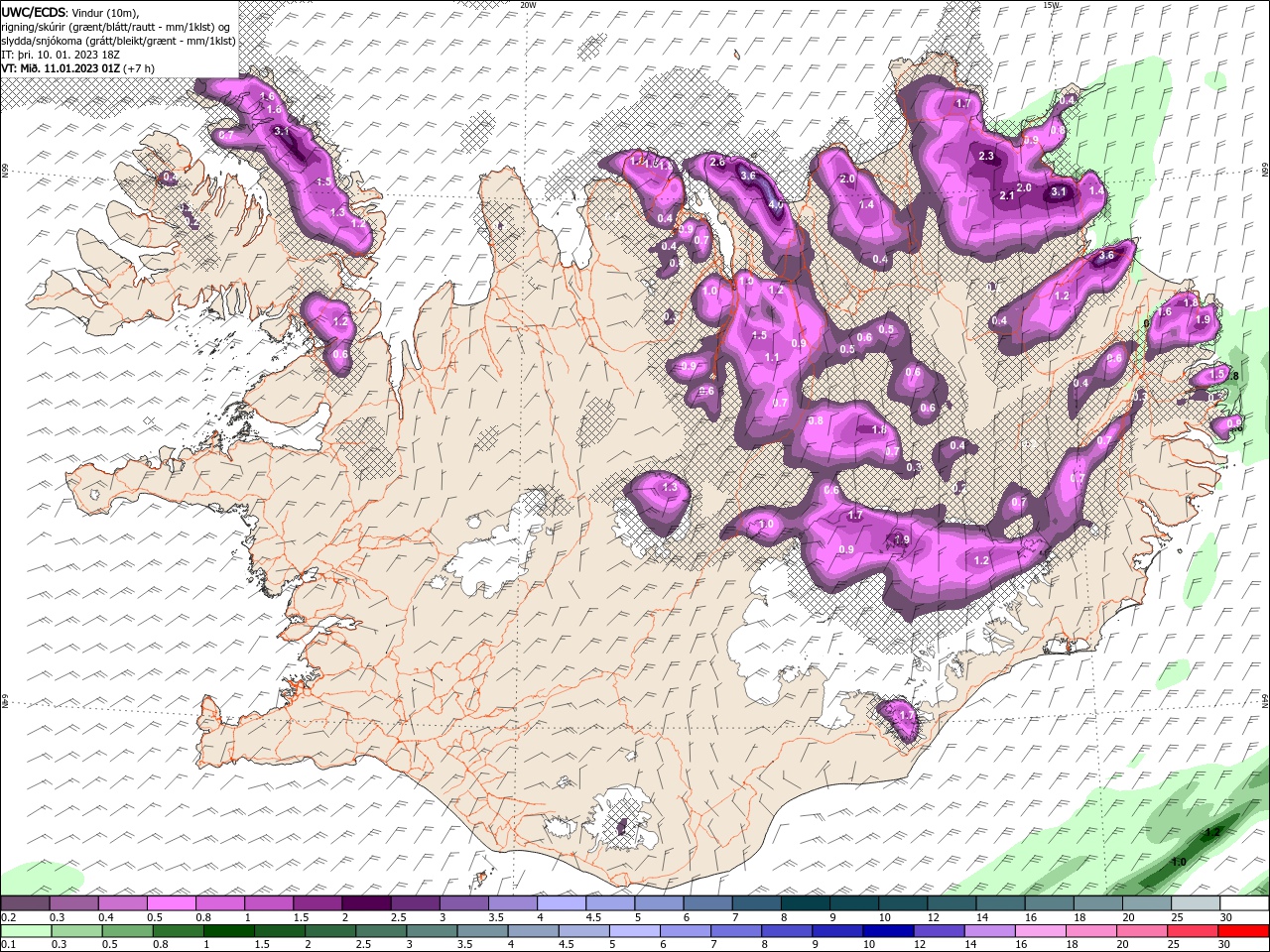The image size is (1270, 952).
Task: Click the darkest purple 2 snow legend swatch
Action: coord(366,903)
